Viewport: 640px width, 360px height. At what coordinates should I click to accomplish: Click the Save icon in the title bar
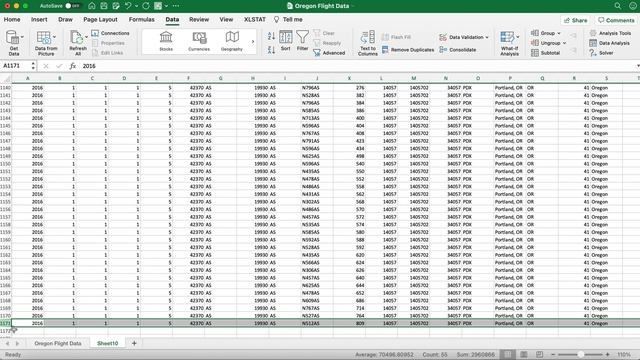click(x=104, y=6)
